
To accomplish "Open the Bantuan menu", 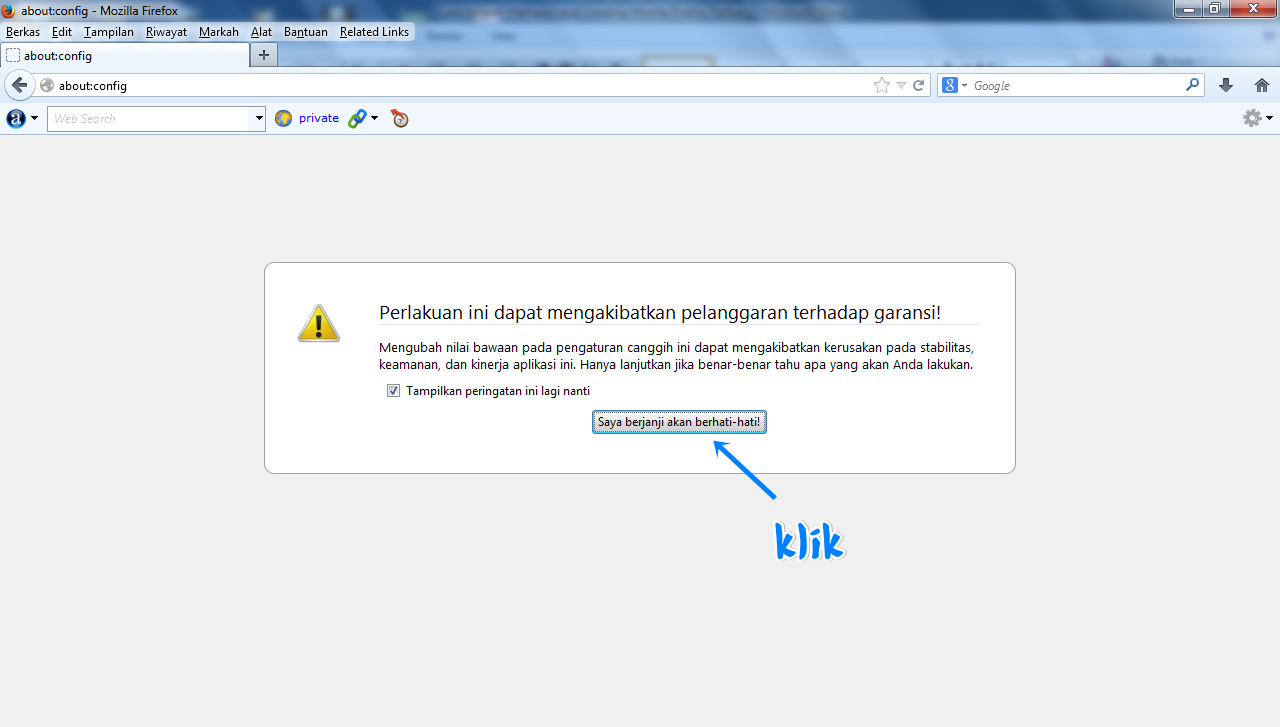I will pyautogui.click(x=306, y=32).
